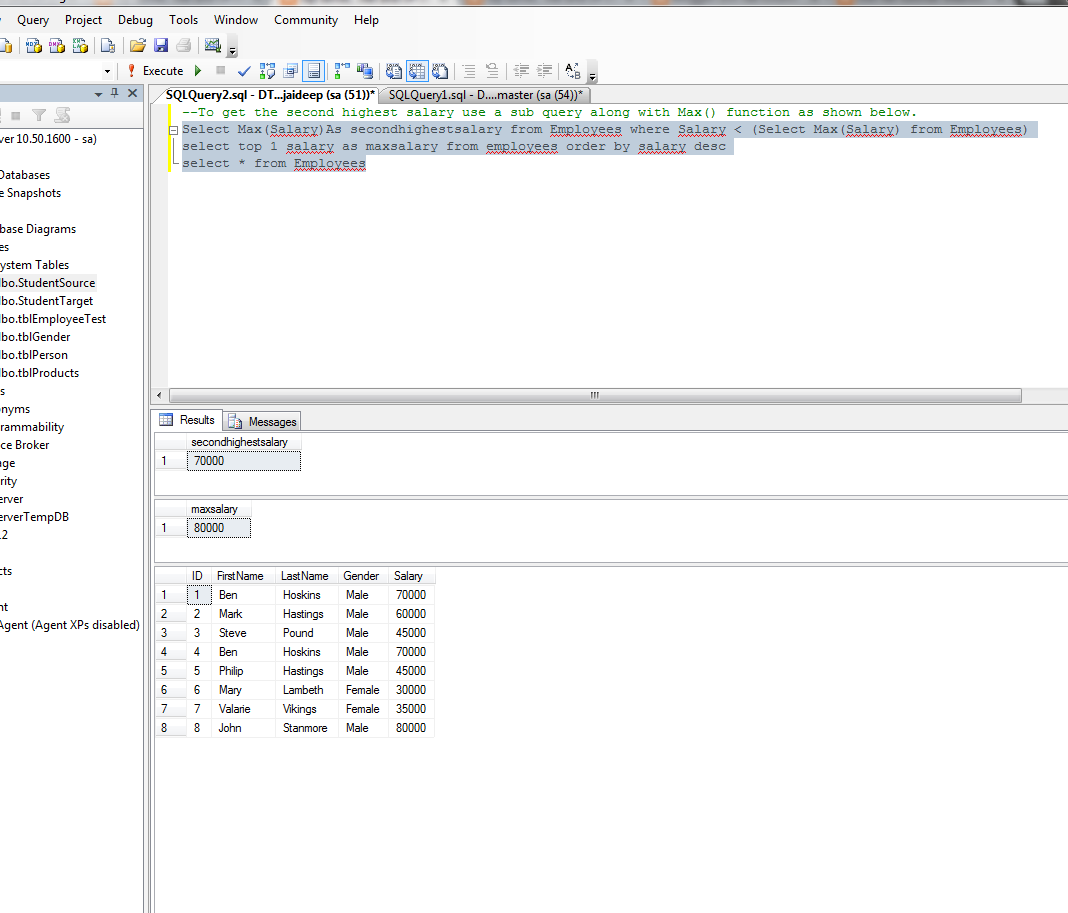The width and height of the screenshot is (1068, 913).
Task: Select the 80000 maxsalary result cell
Action: [219, 528]
